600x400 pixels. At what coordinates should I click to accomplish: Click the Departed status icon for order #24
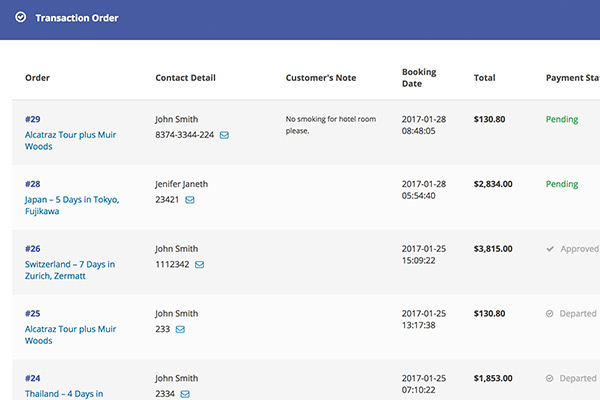coord(550,378)
